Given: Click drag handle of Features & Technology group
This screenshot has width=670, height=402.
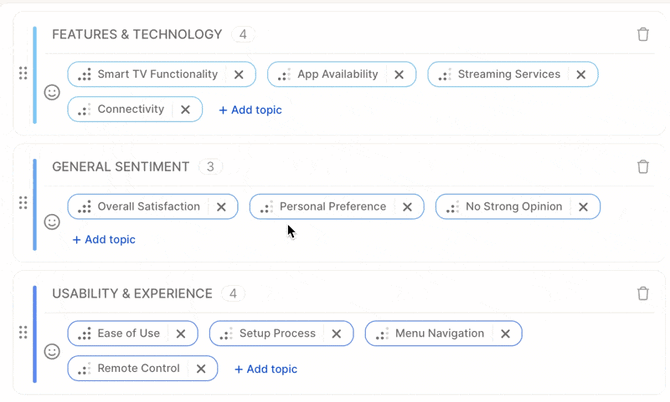Looking at the screenshot, I should [23, 74].
